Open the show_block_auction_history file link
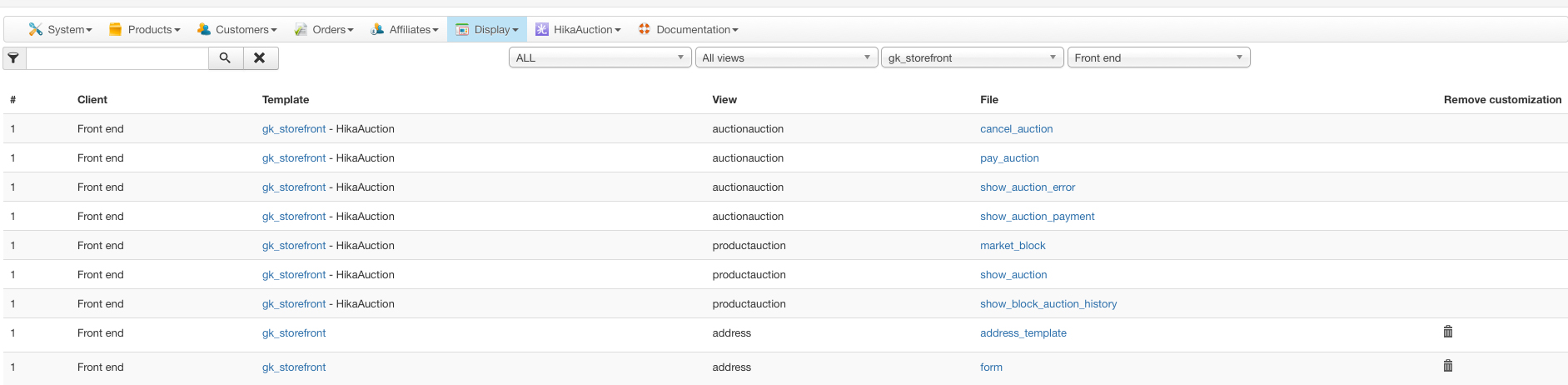Screen dimensions: 1568x385 click(x=1048, y=304)
